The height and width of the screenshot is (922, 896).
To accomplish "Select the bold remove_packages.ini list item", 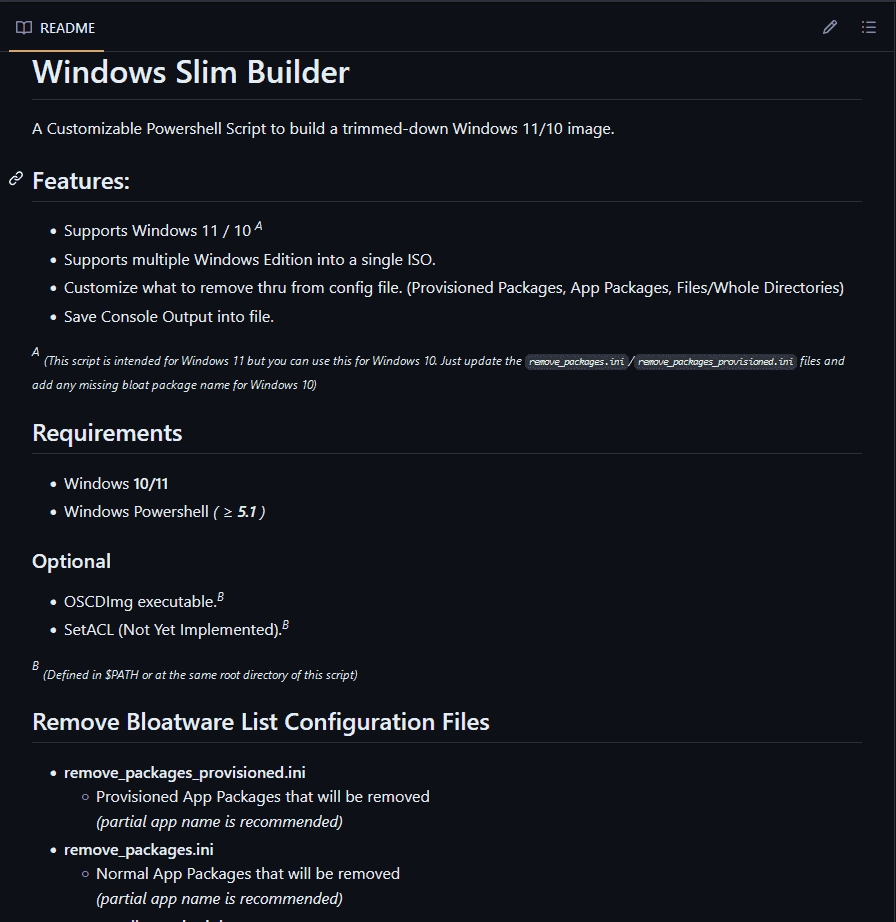I will click(x=138, y=849).
